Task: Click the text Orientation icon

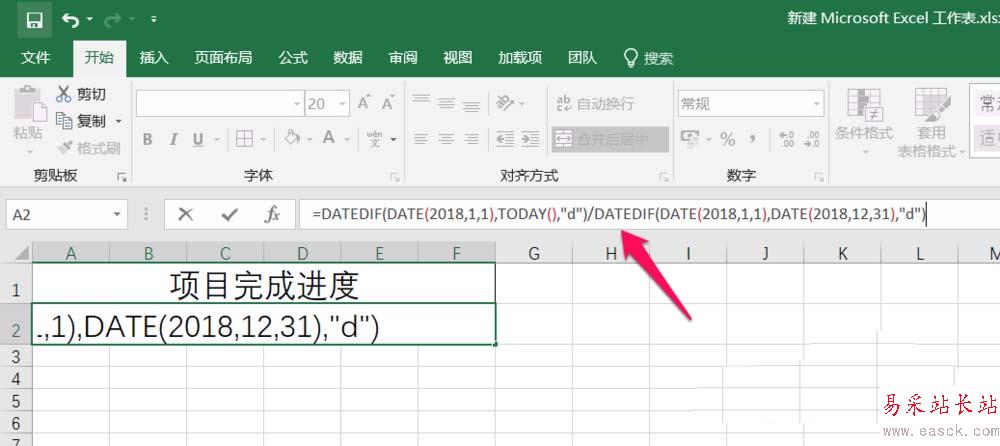Action: pyautogui.click(x=506, y=102)
